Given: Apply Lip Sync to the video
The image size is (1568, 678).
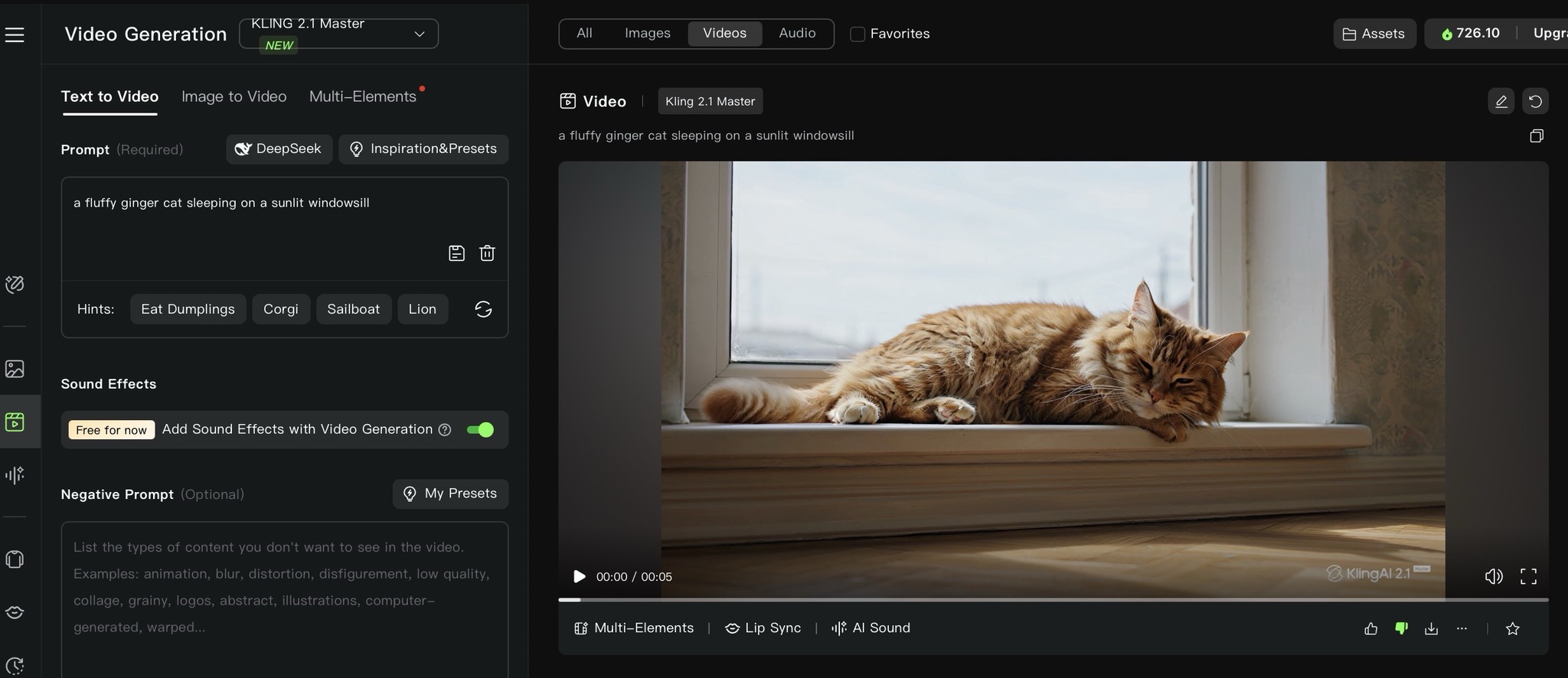Looking at the screenshot, I should [x=763, y=628].
